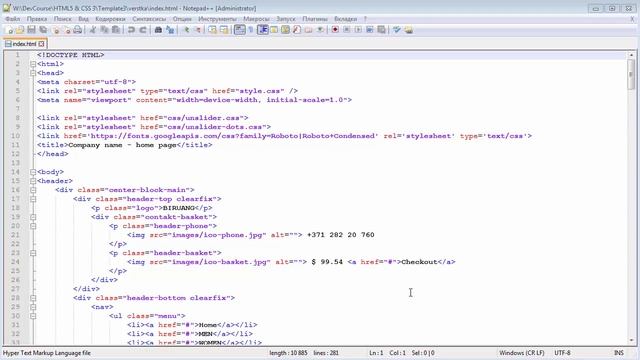Open Folder as Workspace toolbar icon

pos(309,30)
